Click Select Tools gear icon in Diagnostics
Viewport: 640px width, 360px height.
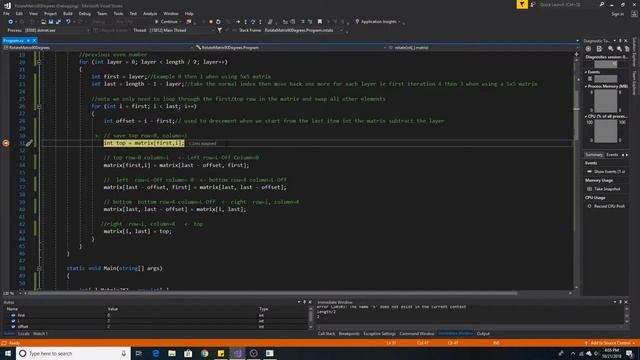click(588, 49)
